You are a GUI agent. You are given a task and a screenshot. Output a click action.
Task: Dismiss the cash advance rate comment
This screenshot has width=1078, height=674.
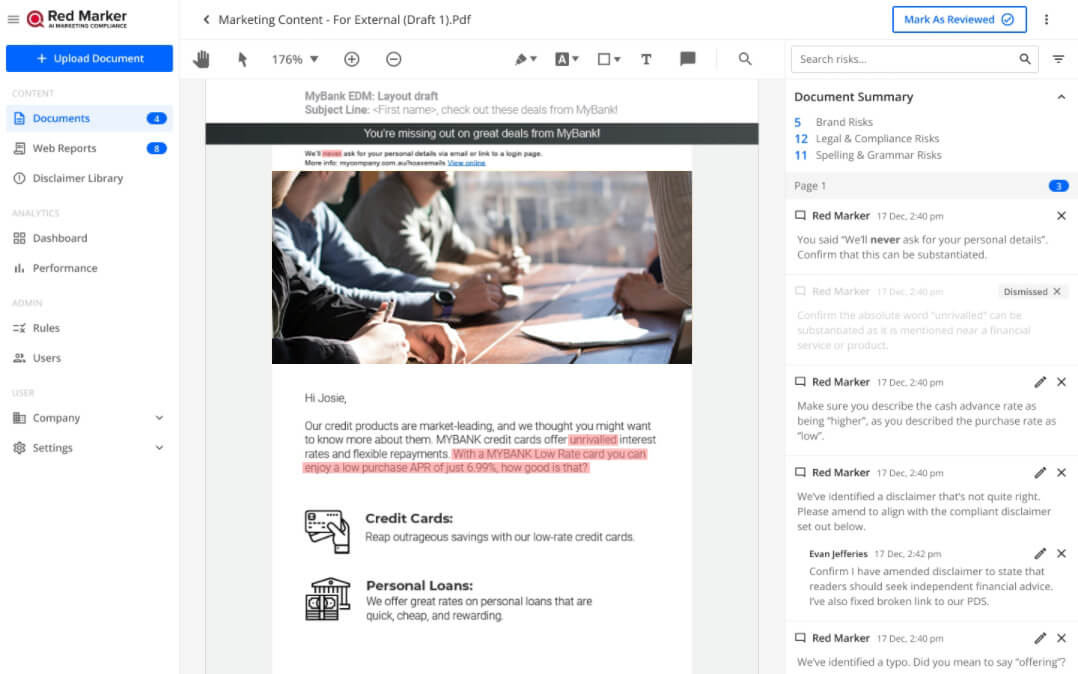point(1061,382)
